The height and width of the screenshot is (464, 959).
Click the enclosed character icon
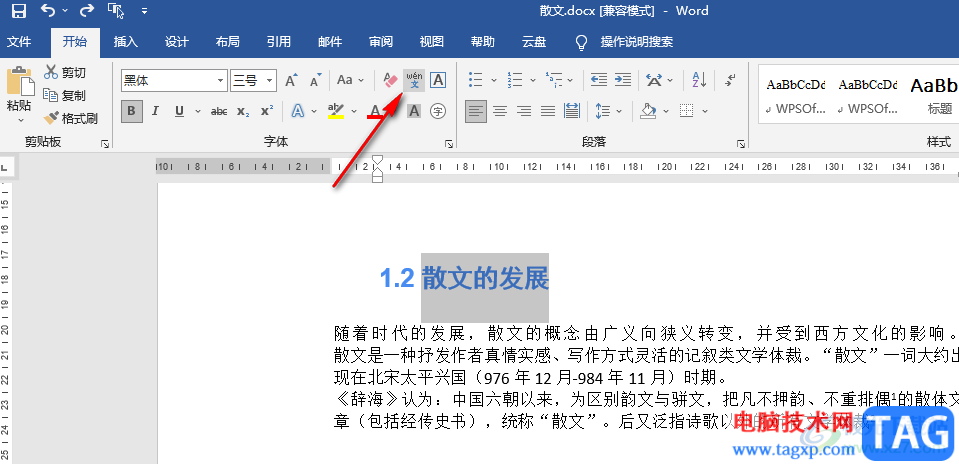438,111
